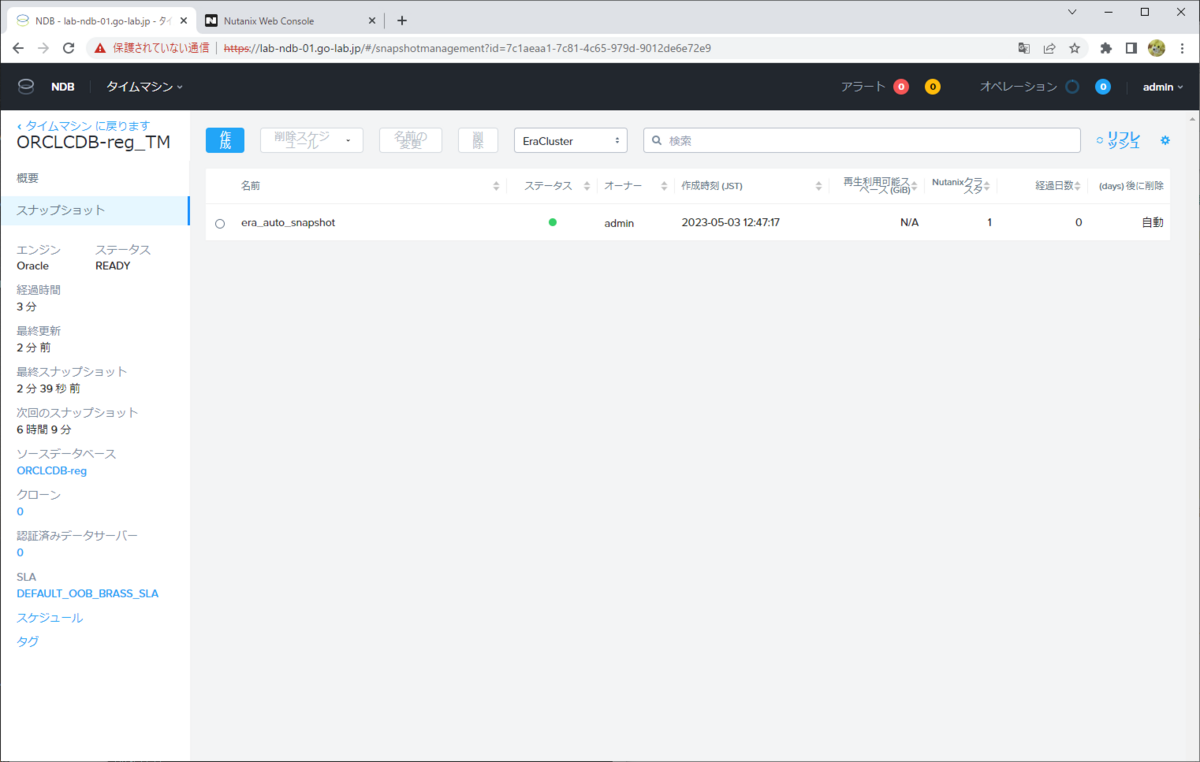This screenshot has height=762, width=1200.
Task: Click the 自動 deletion cell
Action: click(1153, 222)
